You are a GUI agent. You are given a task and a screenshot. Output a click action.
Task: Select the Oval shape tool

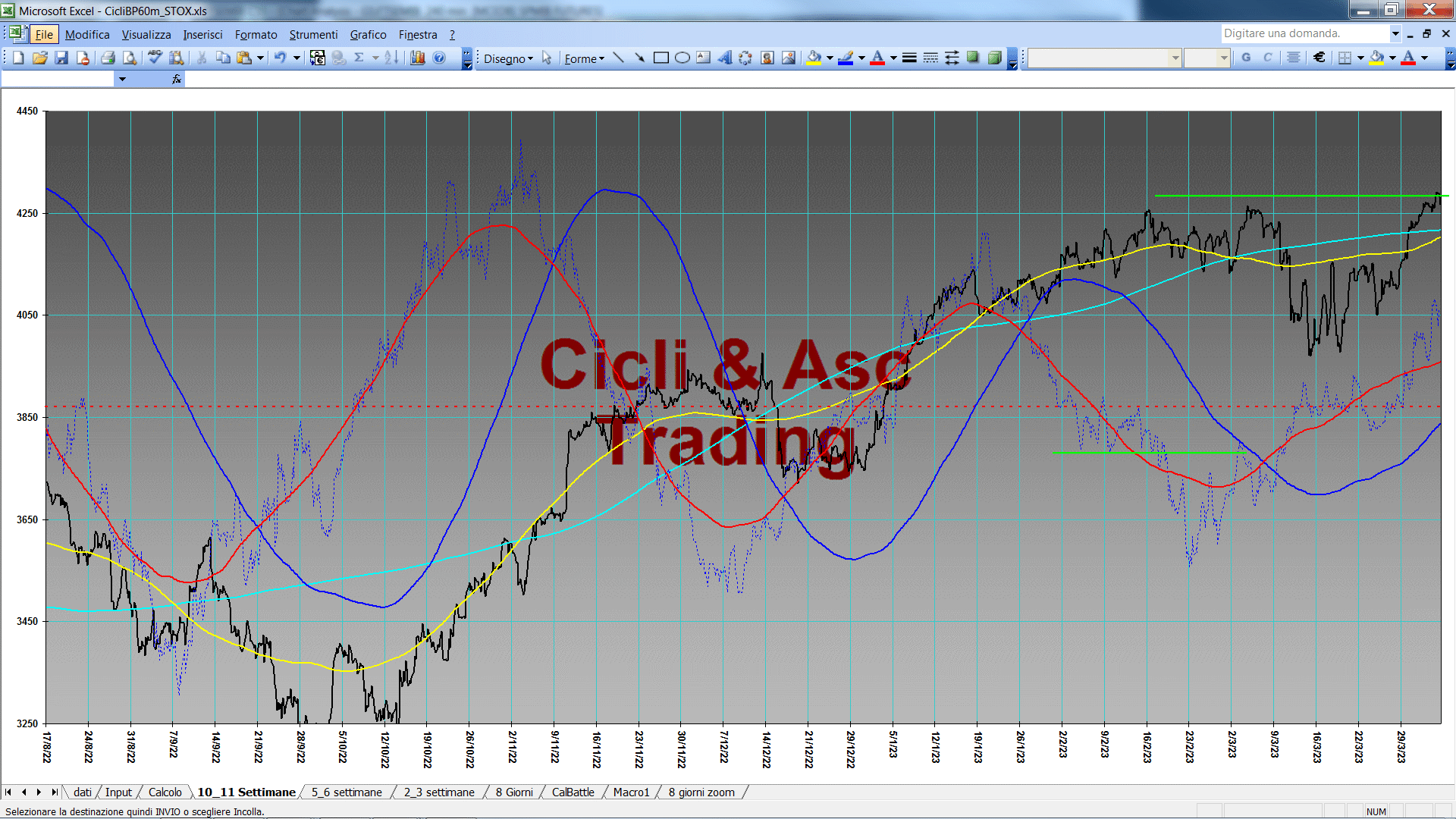682,58
